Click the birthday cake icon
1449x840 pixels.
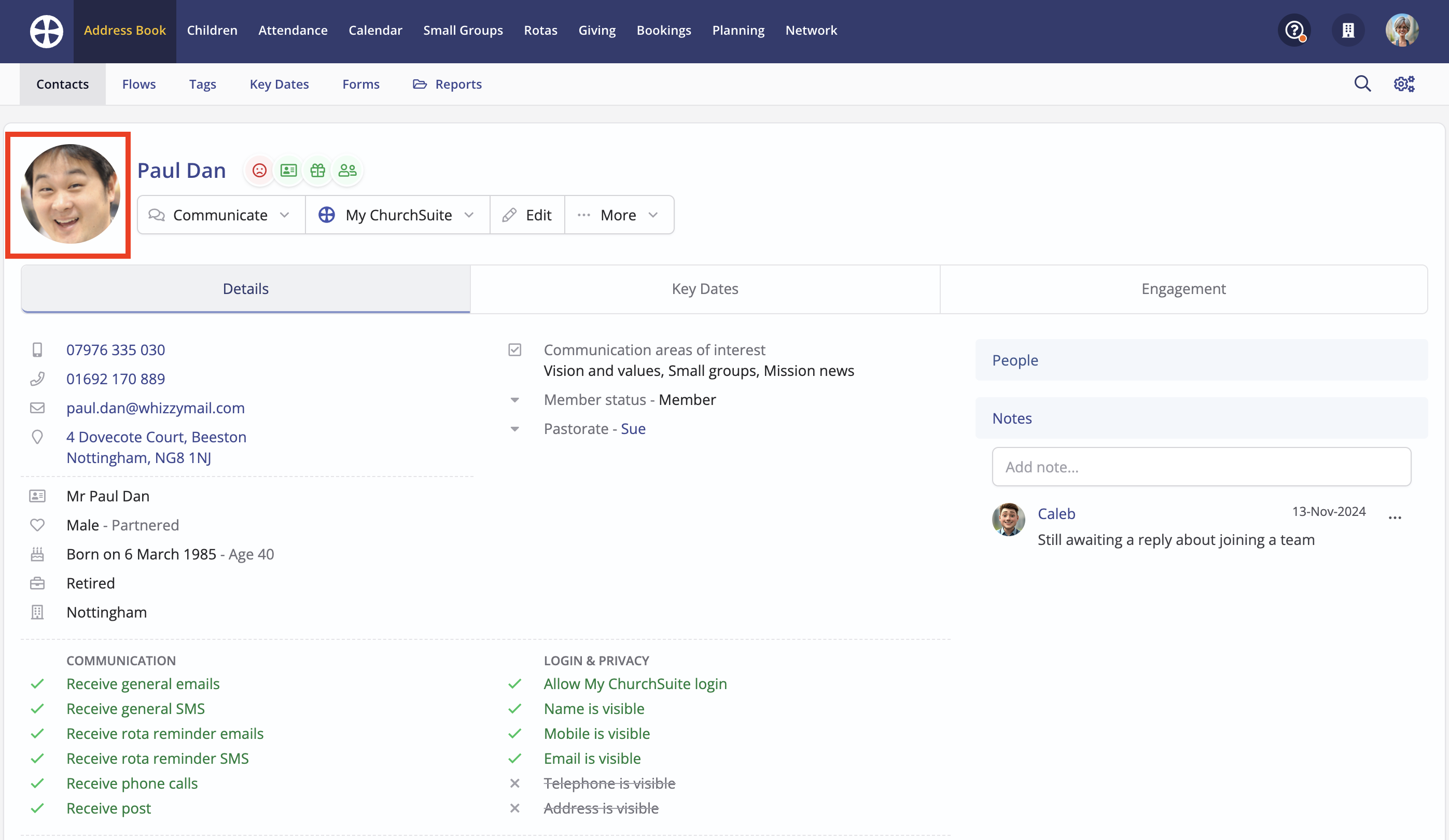pyautogui.click(x=37, y=554)
